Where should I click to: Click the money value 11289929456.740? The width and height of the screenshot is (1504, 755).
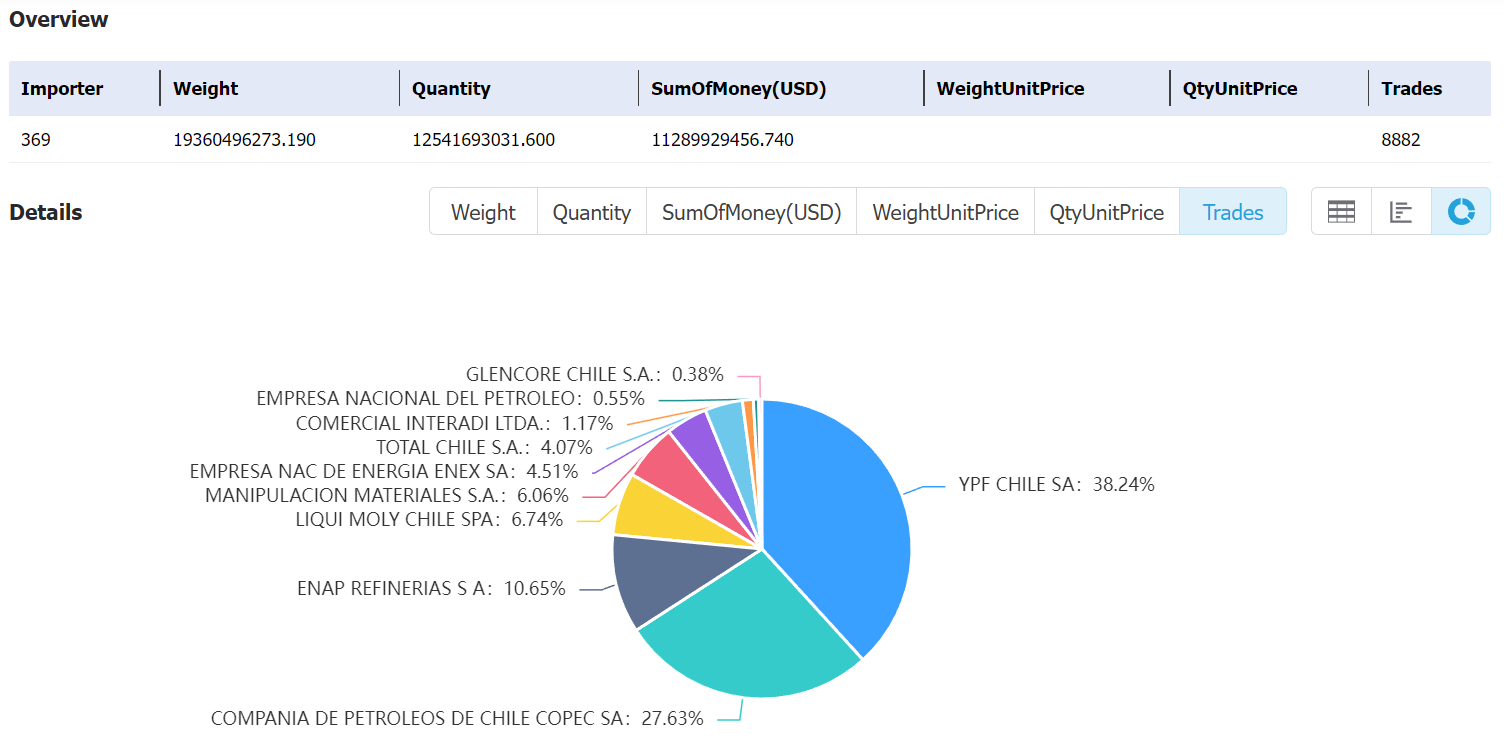(x=722, y=140)
